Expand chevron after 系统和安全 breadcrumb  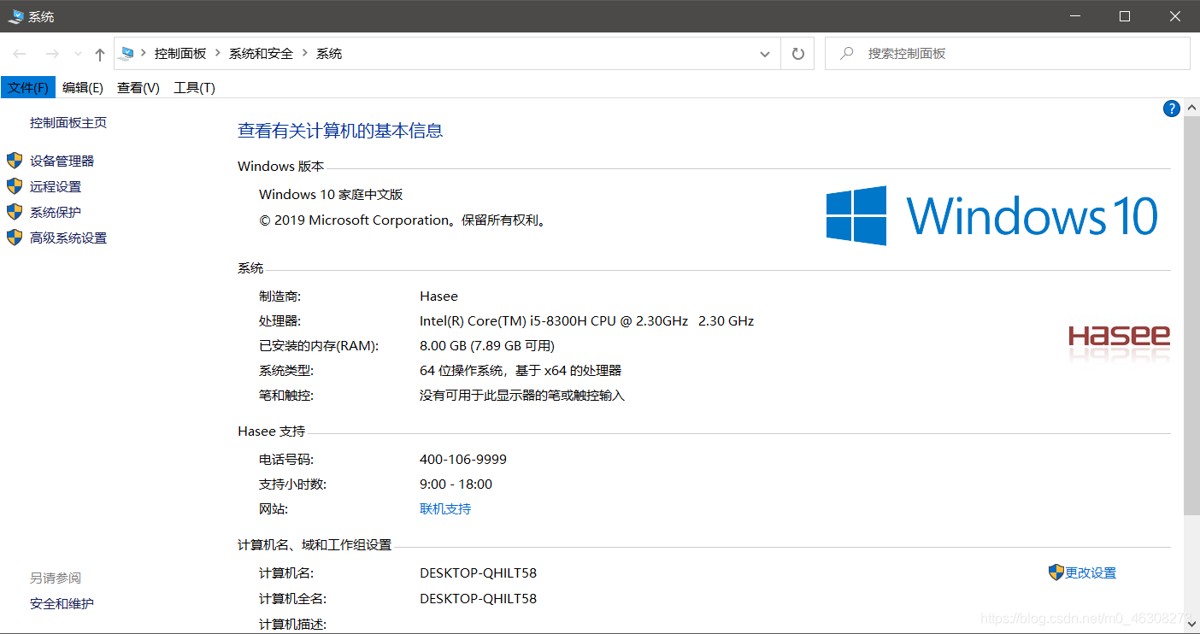tap(305, 54)
